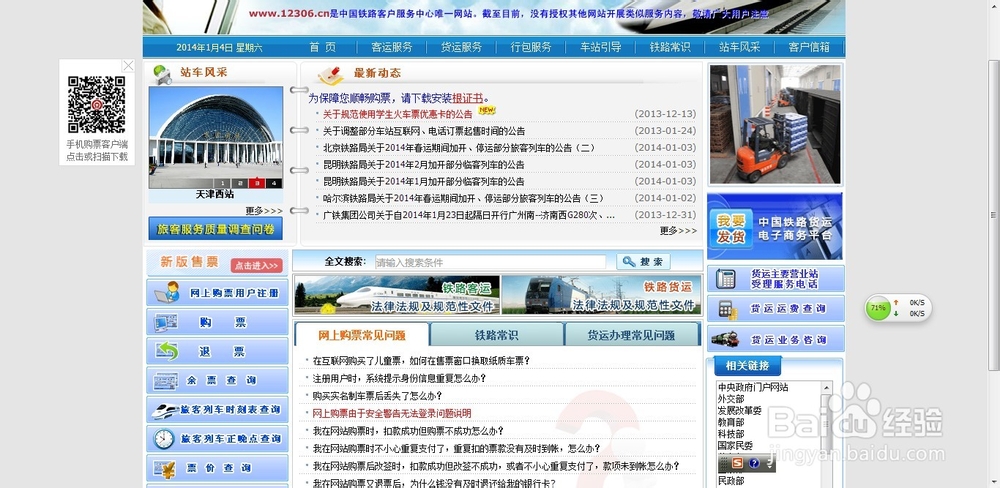Click the 旅客列车时刻表查询 train icon
The height and width of the screenshot is (488, 1000).
coord(165,410)
